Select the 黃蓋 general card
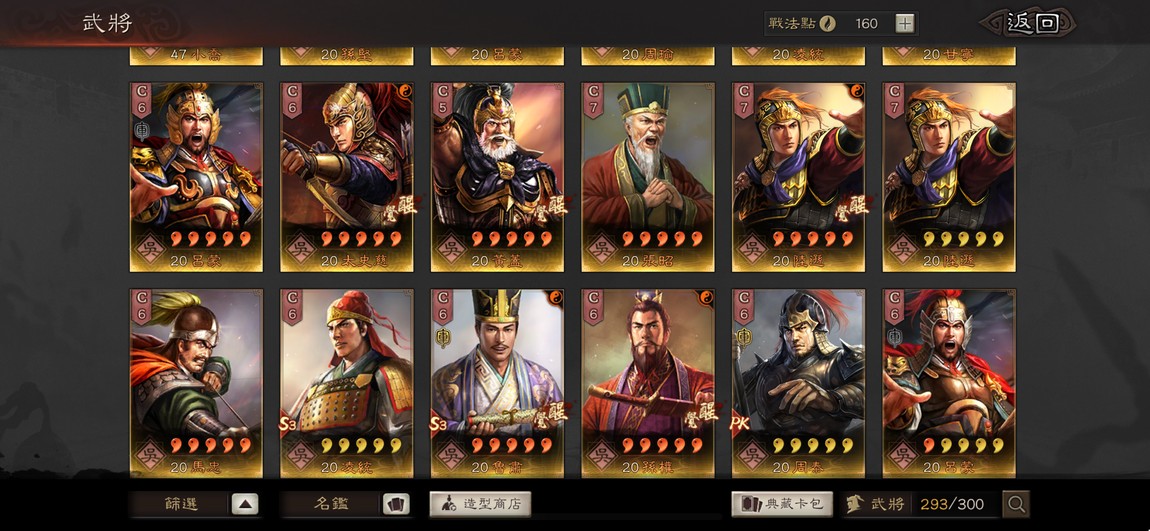This screenshot has width=1150, height=531. coord(497,177)
